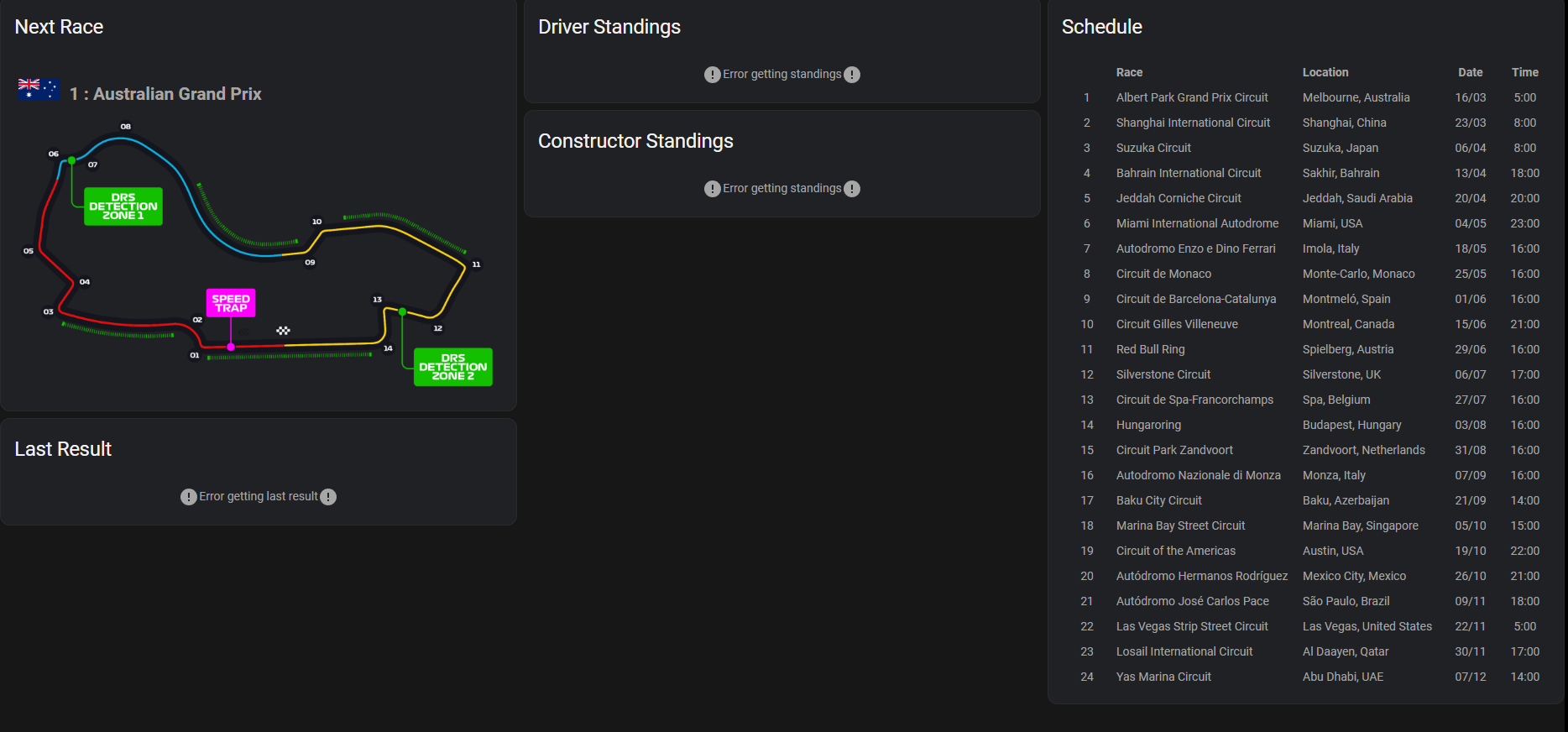Click 'Montmeló, Spain' location cell
The height and width of the screenshot is (732, 1568).
(x=1346, y=299)
